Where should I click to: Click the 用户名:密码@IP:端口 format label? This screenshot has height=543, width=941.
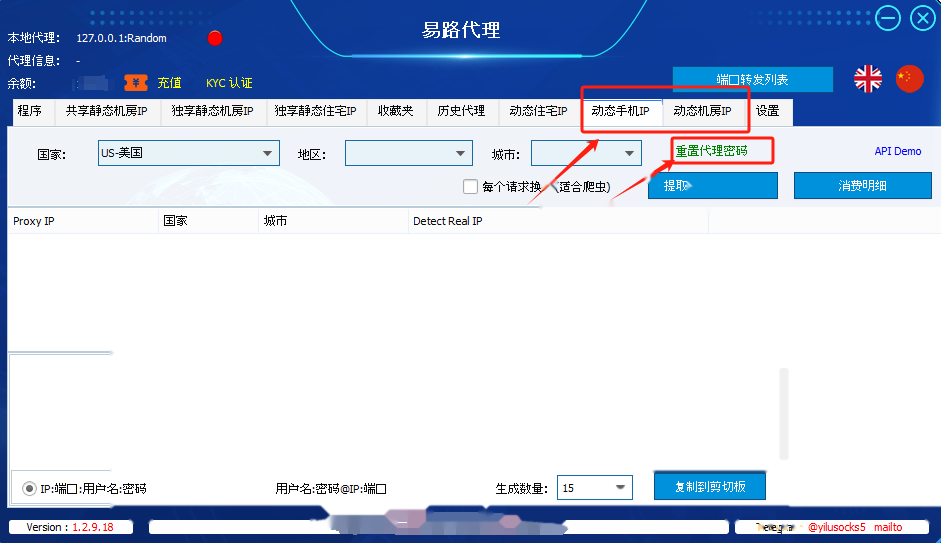[x=331, y=489]
